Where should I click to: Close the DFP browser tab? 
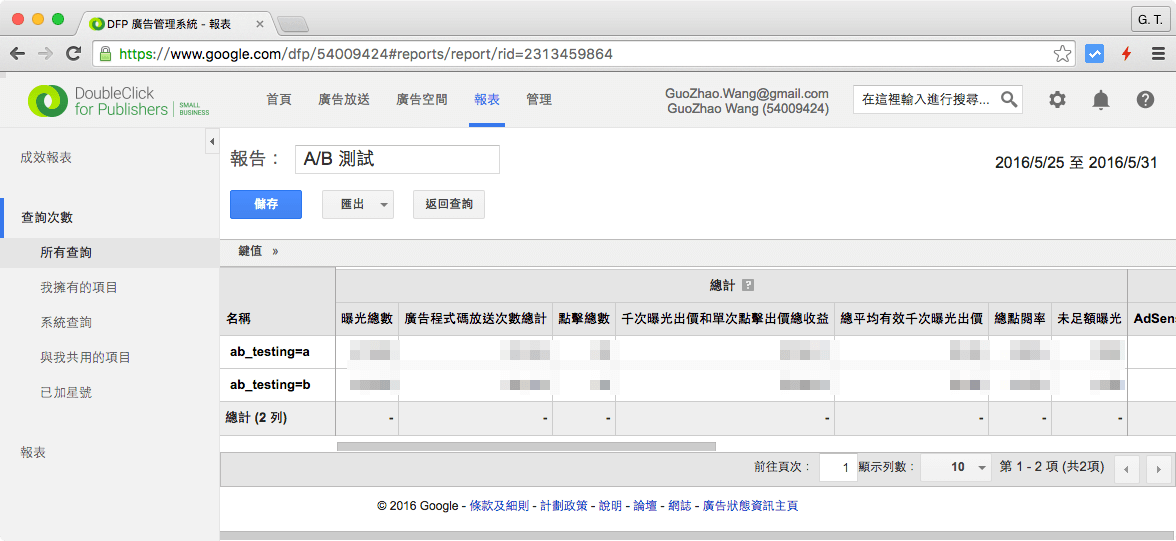pyautogui.click(x=260, y=24)
